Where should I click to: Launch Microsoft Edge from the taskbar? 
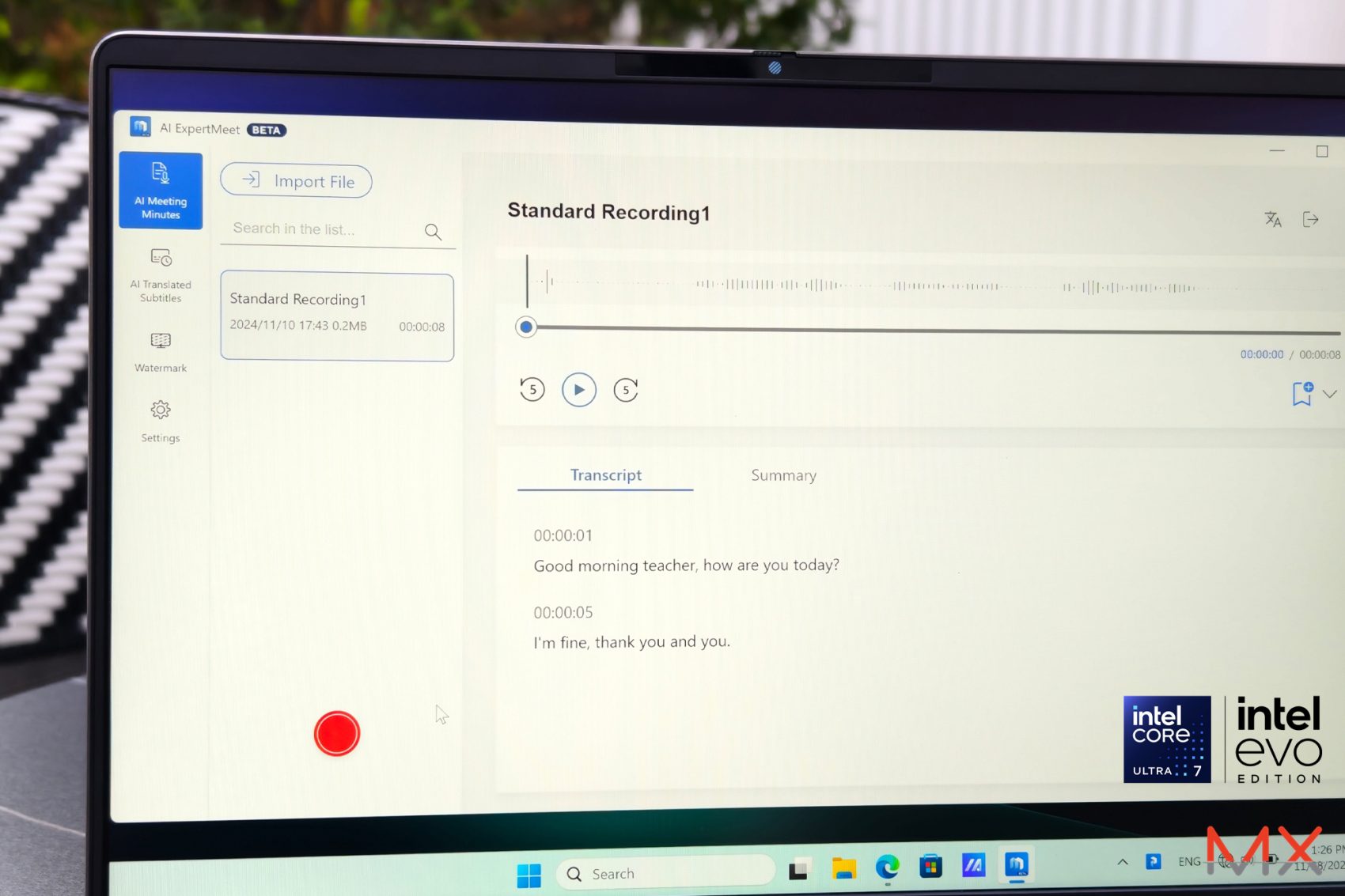click(x=888, y=868)
